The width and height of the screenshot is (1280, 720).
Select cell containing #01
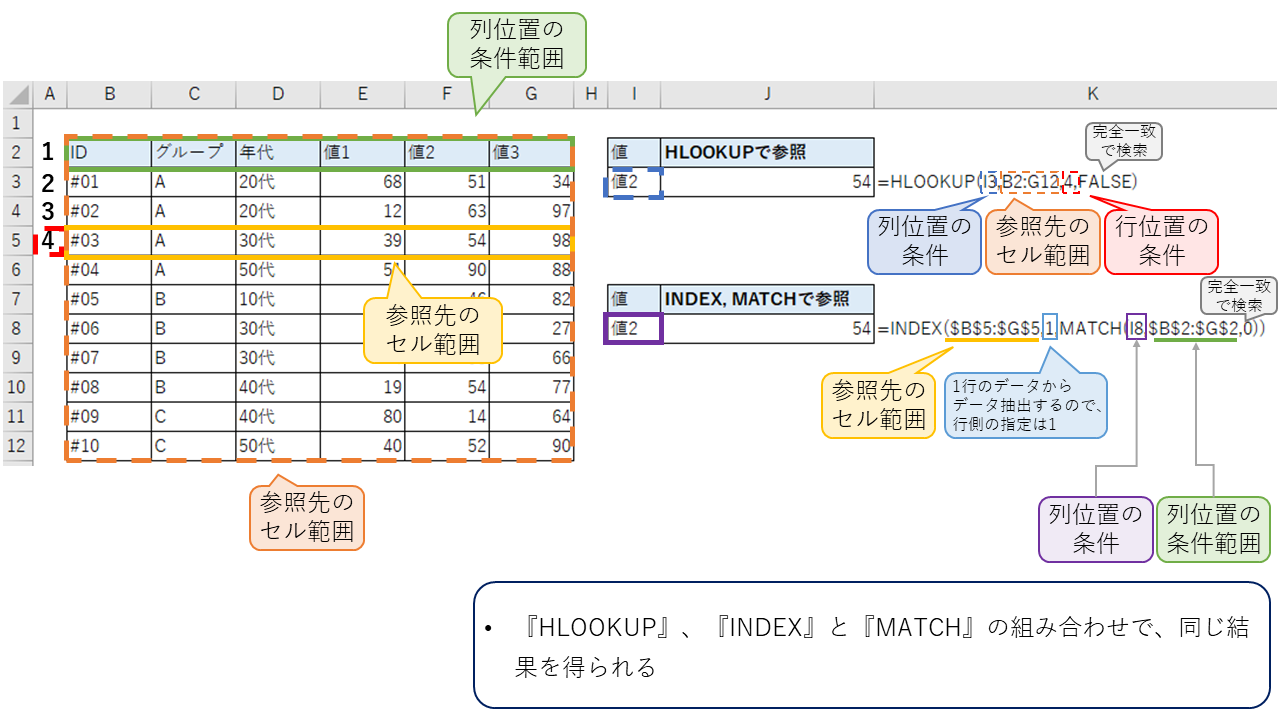click(x=109, y=182)
